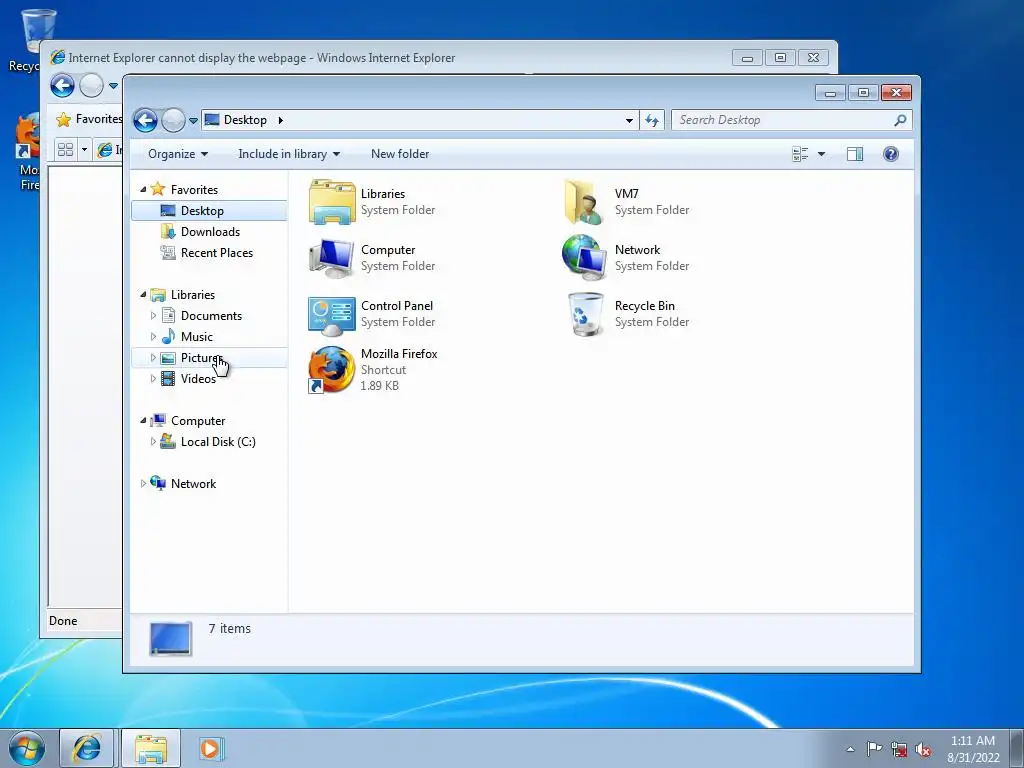Show hidden tray icons arrow
The image size is (1024, 768).
tap(850, 749)
